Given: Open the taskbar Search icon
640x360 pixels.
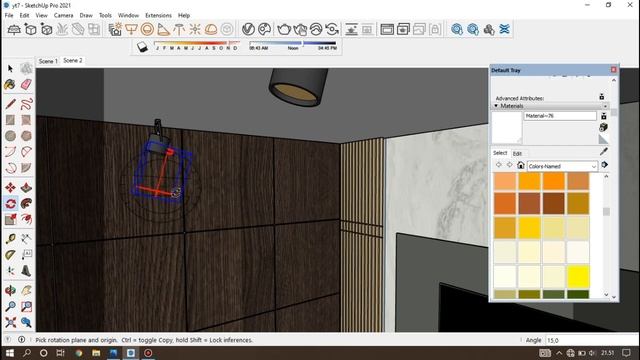Looking at the screenshot, I should coord(27,353).
